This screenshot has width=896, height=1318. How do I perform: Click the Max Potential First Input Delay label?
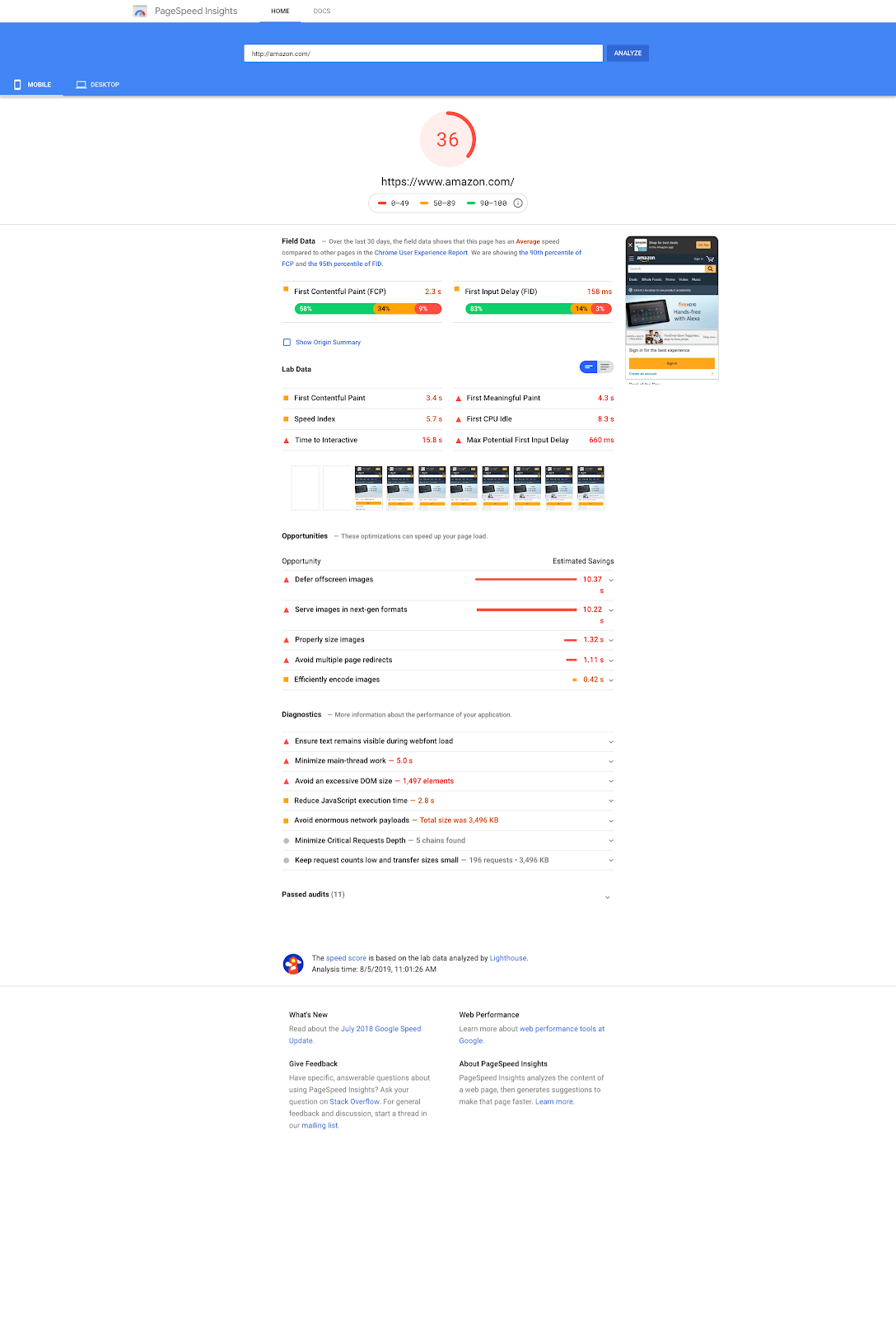pyautogui.click(x=517, y=440)
